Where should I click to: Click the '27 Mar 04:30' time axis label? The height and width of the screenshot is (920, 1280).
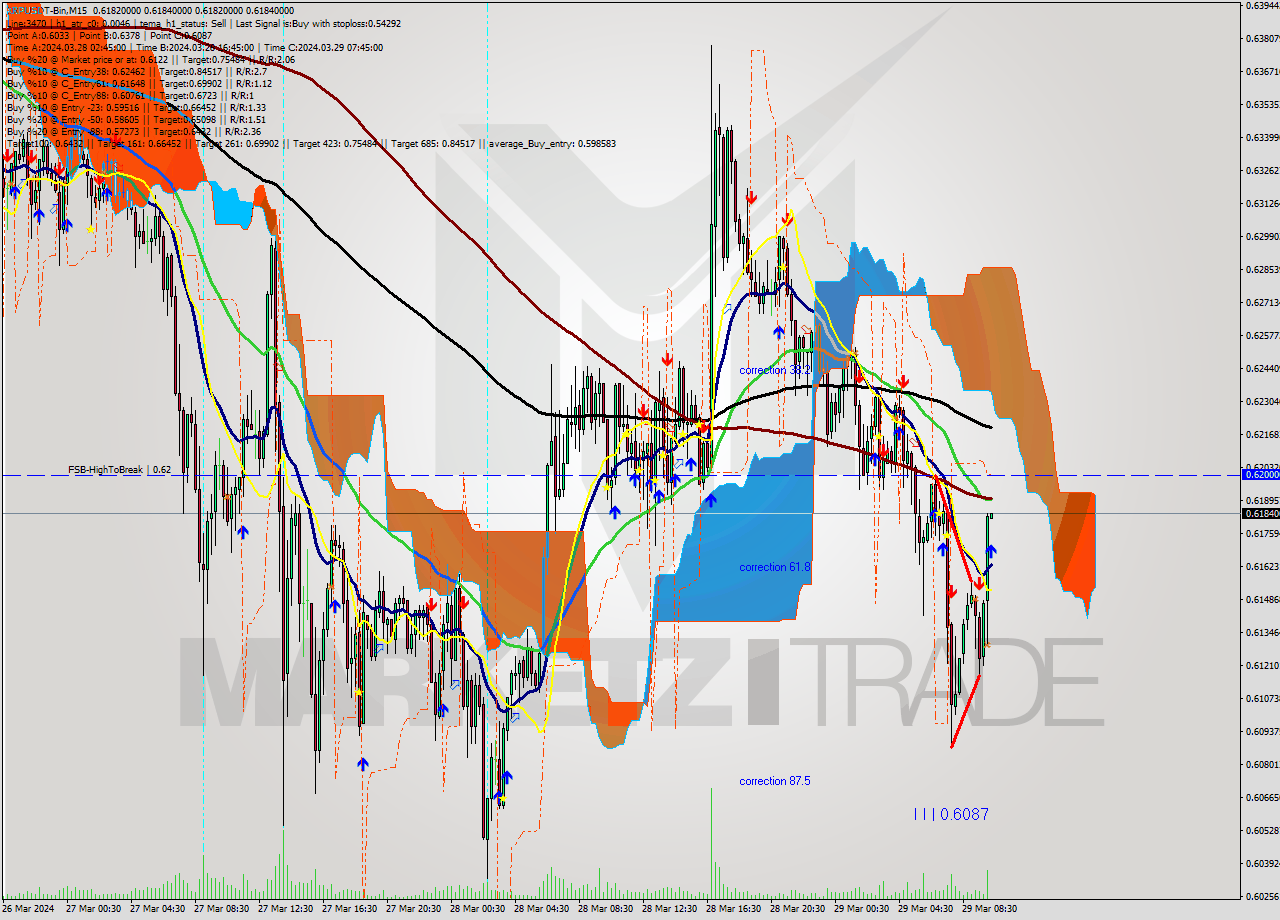pos(157,909)
